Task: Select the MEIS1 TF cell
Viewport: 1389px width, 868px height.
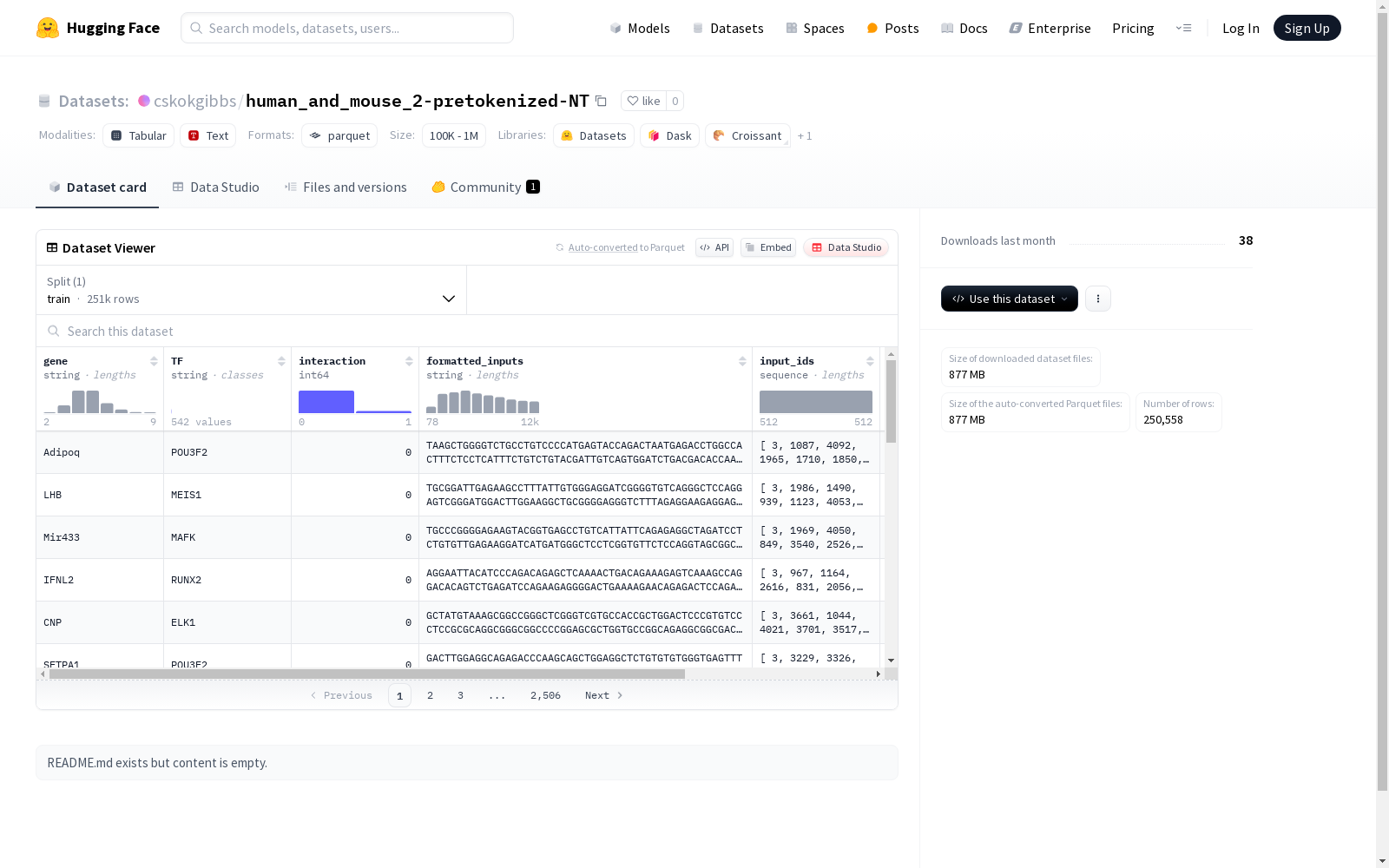Action: [x=227, y=495]
